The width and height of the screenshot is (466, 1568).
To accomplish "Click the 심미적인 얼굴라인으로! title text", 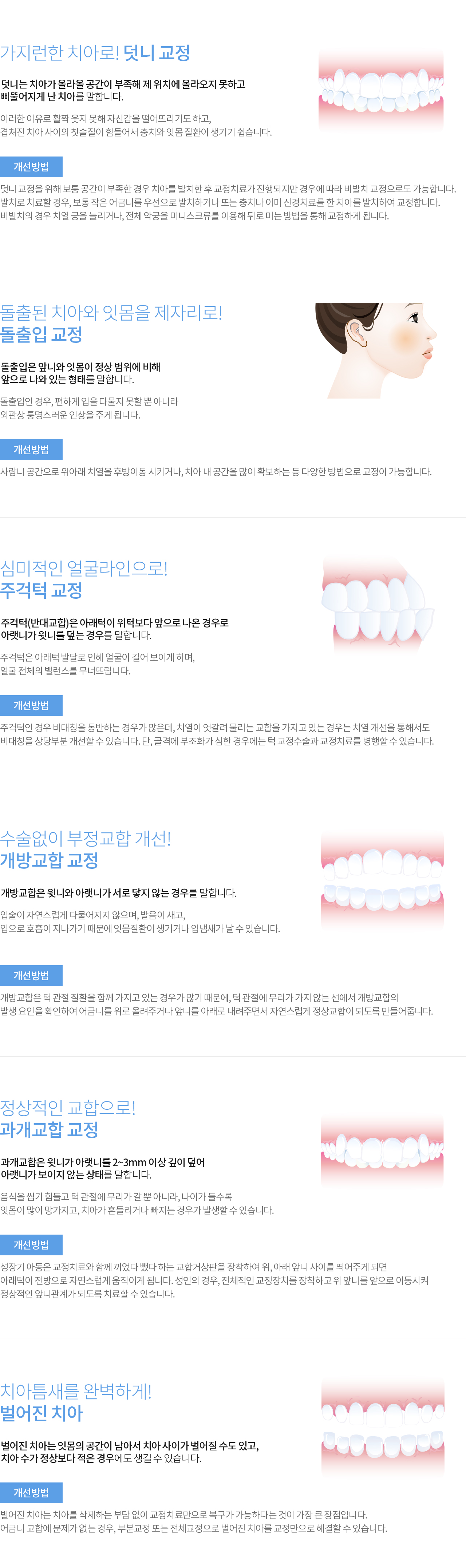I will [x=84, y=568].
